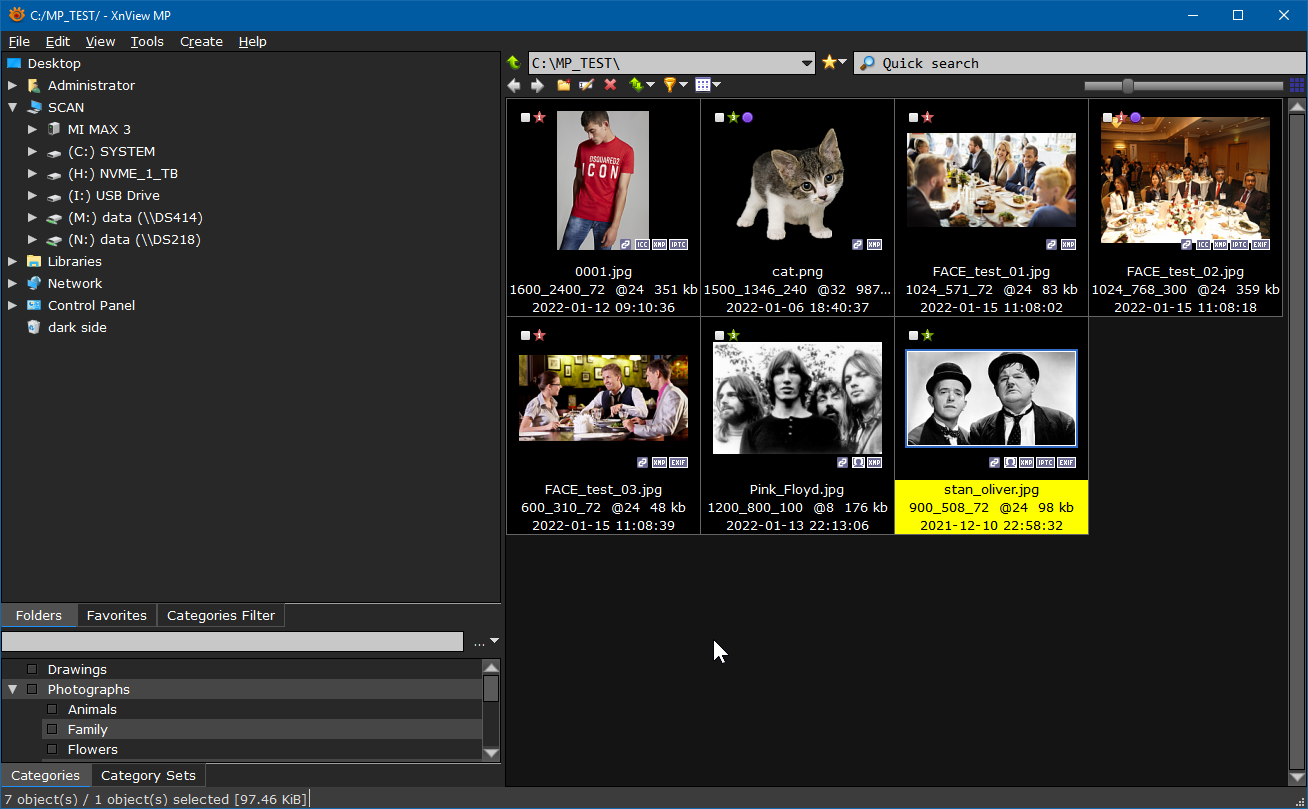Open the Tools menu
This screenshot has width=1308, height=809.
click(147, 41)
